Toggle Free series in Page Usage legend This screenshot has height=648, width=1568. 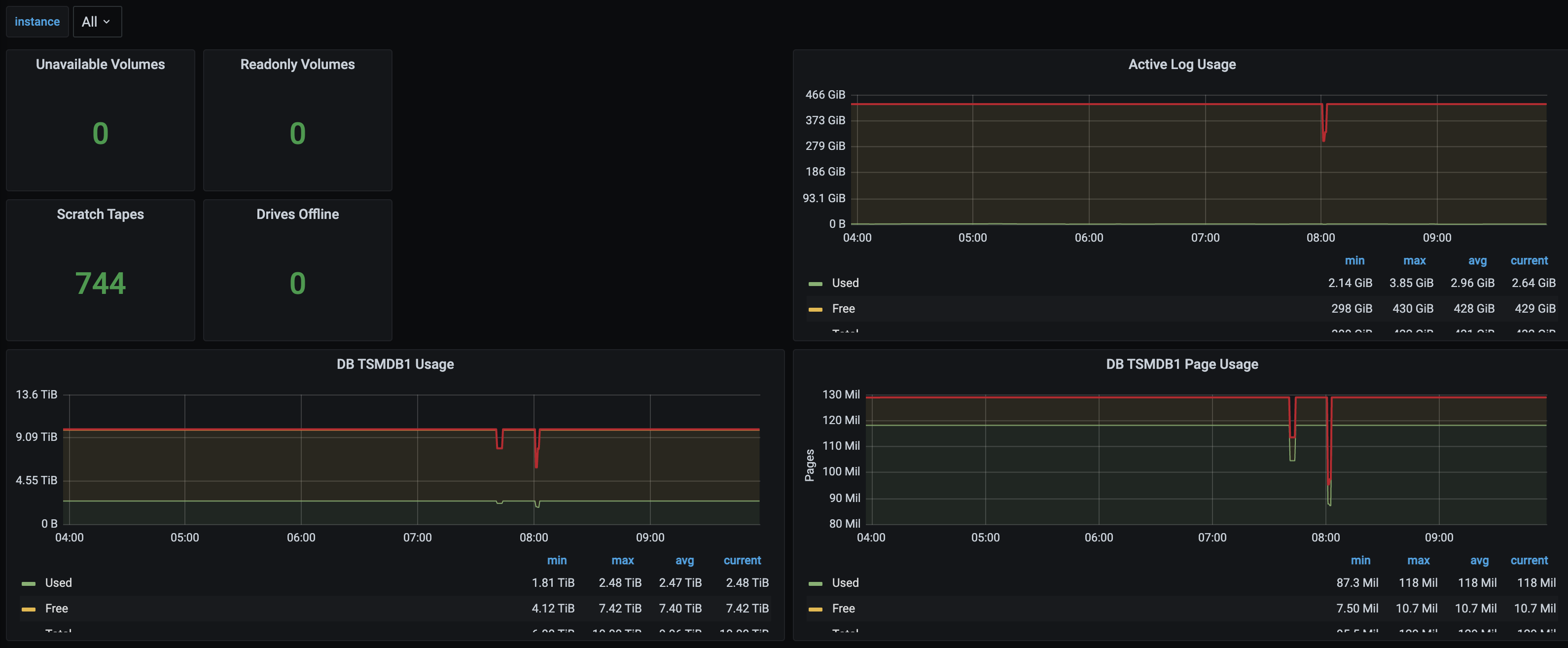[843, 609]
